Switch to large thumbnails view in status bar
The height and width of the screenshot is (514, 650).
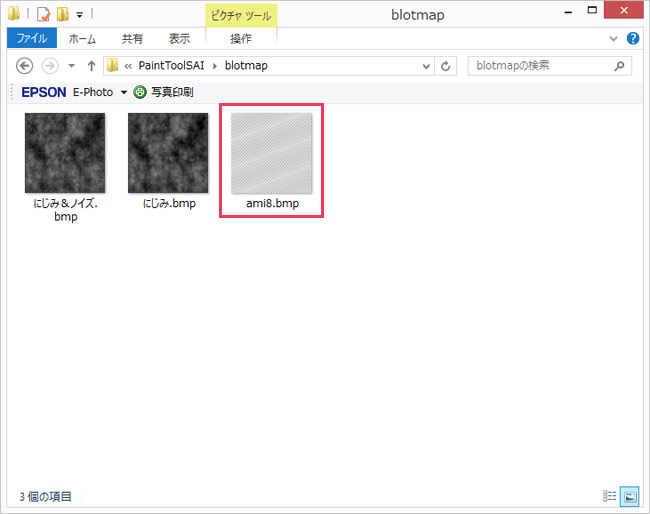click(630, 496)
